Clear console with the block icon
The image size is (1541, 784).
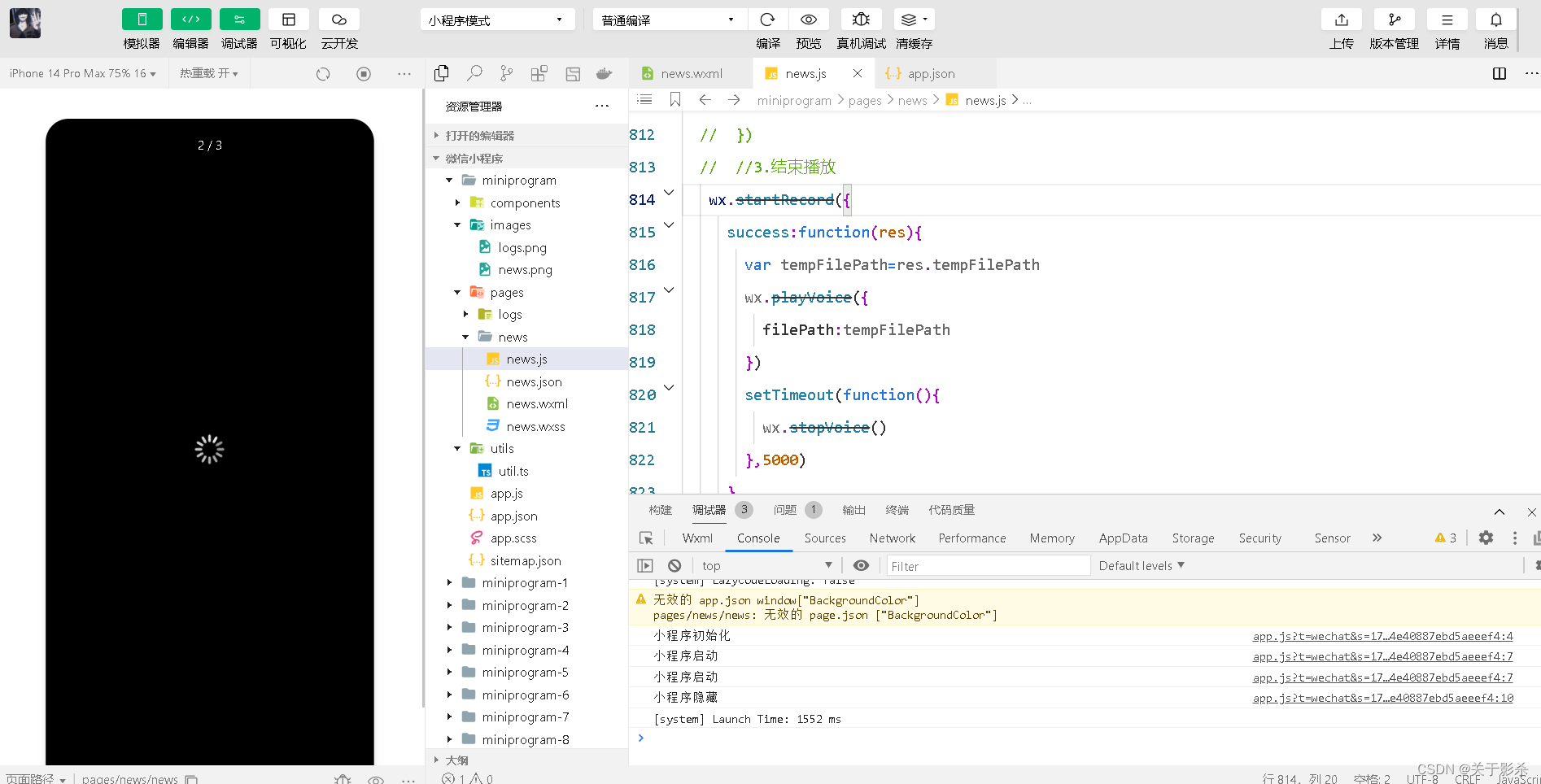click(x=674, y=565)
